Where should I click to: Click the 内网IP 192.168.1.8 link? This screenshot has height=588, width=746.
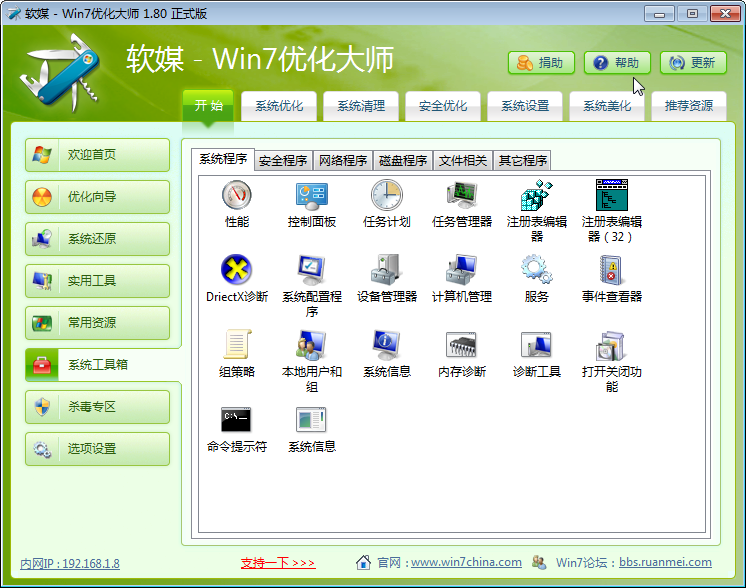point(70,564)
